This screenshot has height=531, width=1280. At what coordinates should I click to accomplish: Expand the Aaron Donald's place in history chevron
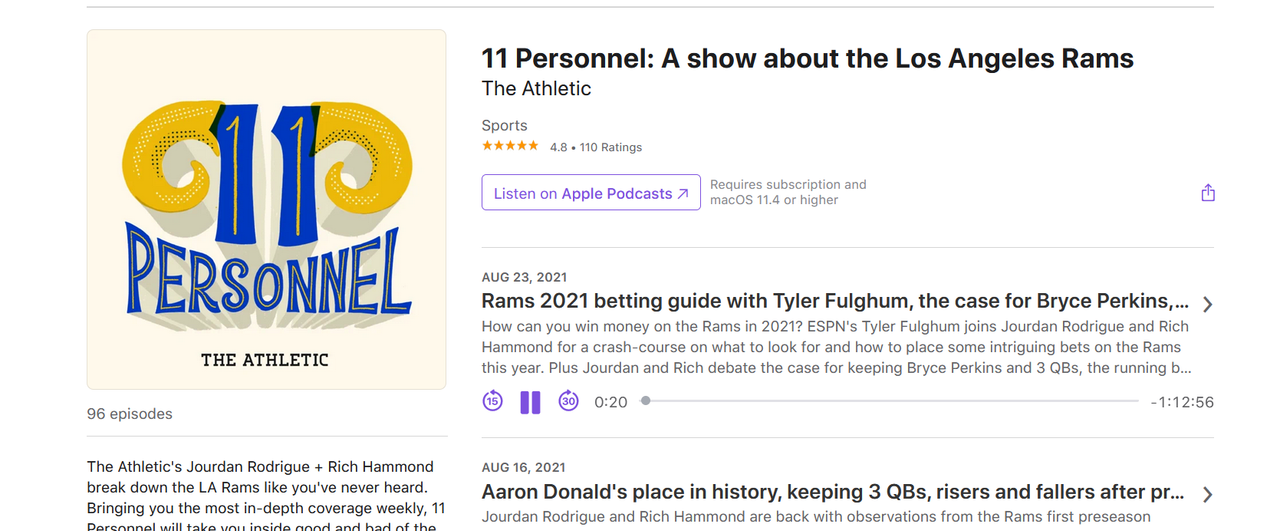click(1207, 494)
